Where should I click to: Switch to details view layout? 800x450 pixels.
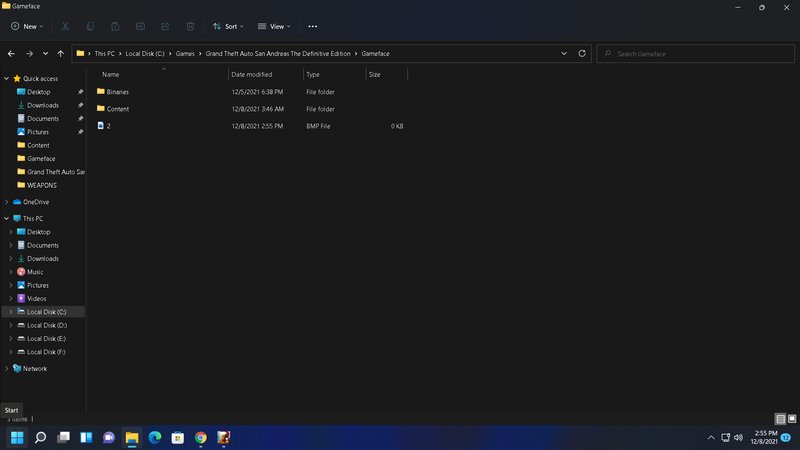click(780, 419)
